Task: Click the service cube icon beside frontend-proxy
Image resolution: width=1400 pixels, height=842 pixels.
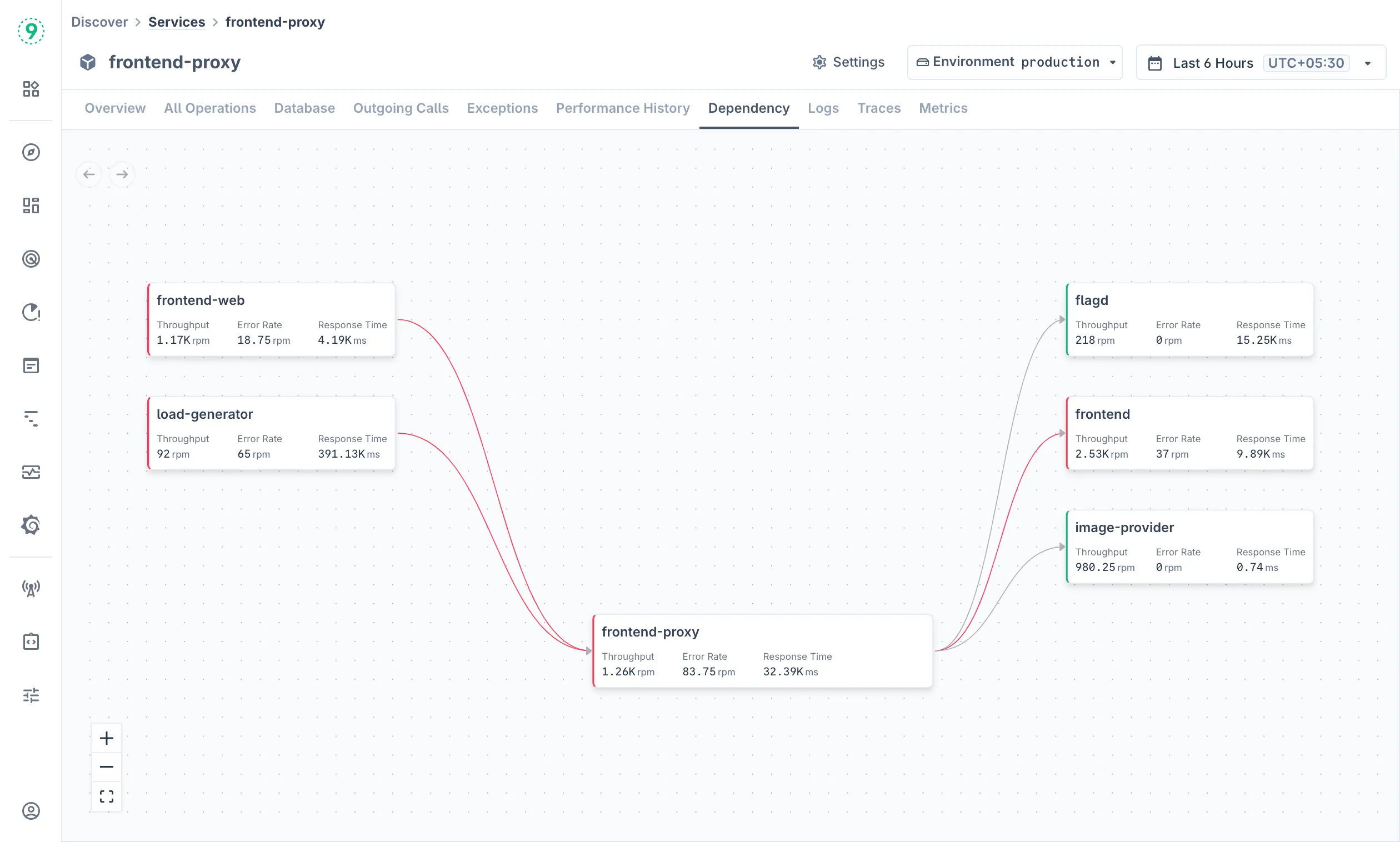Action: click(87, 62)
